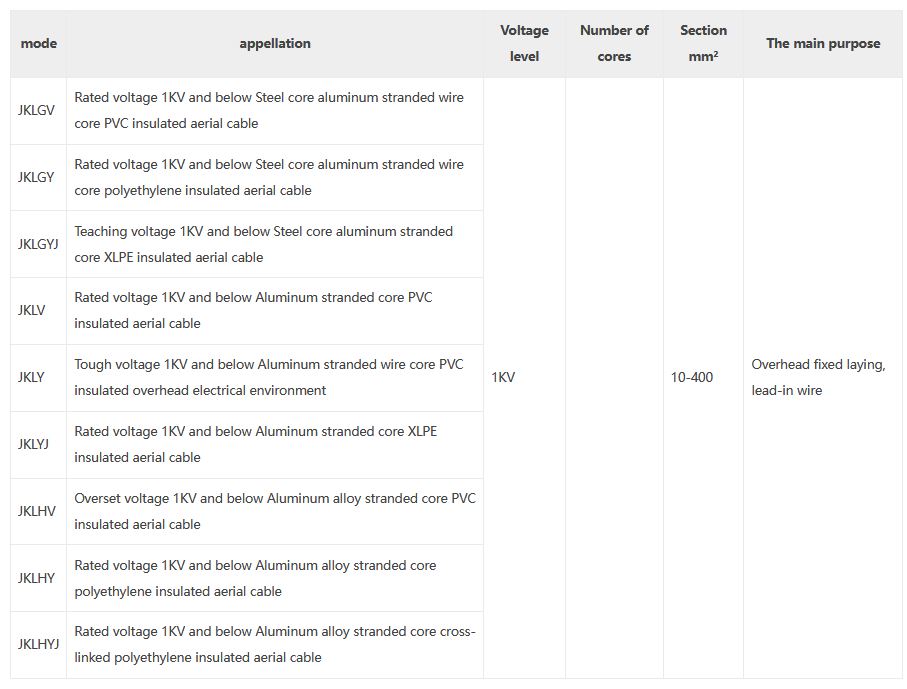This screenshot has height=689, width=907.
Task: Click the "10-400" section value
Action: (x=692, y=378)
